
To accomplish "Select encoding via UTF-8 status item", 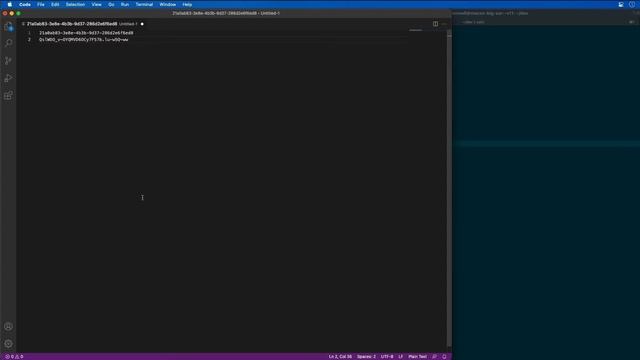I will point(387,357).
